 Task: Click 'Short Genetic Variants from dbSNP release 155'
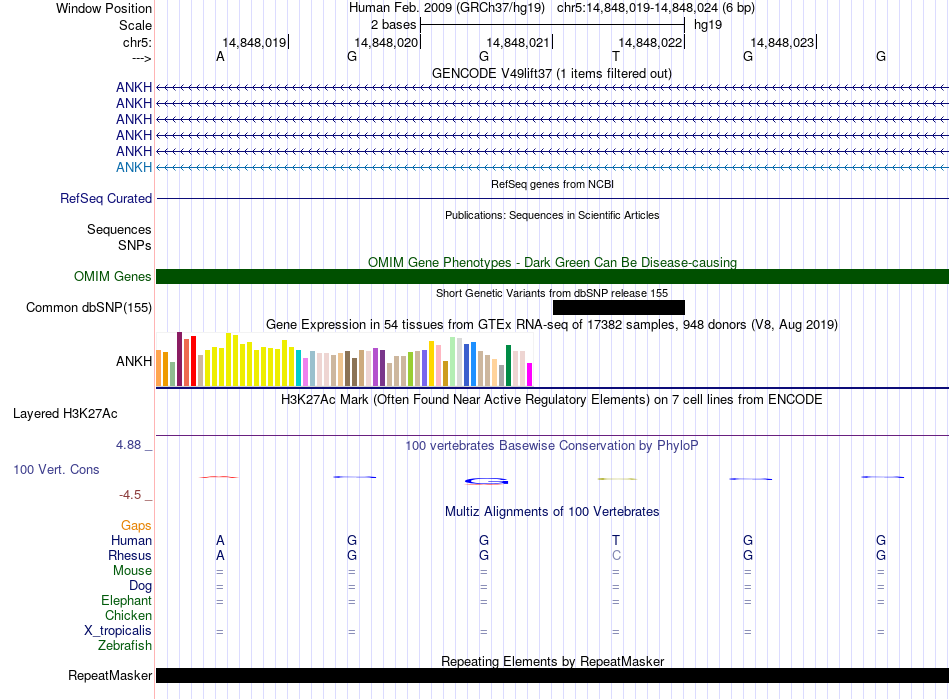pyautogui.click(x=552, y=293)
